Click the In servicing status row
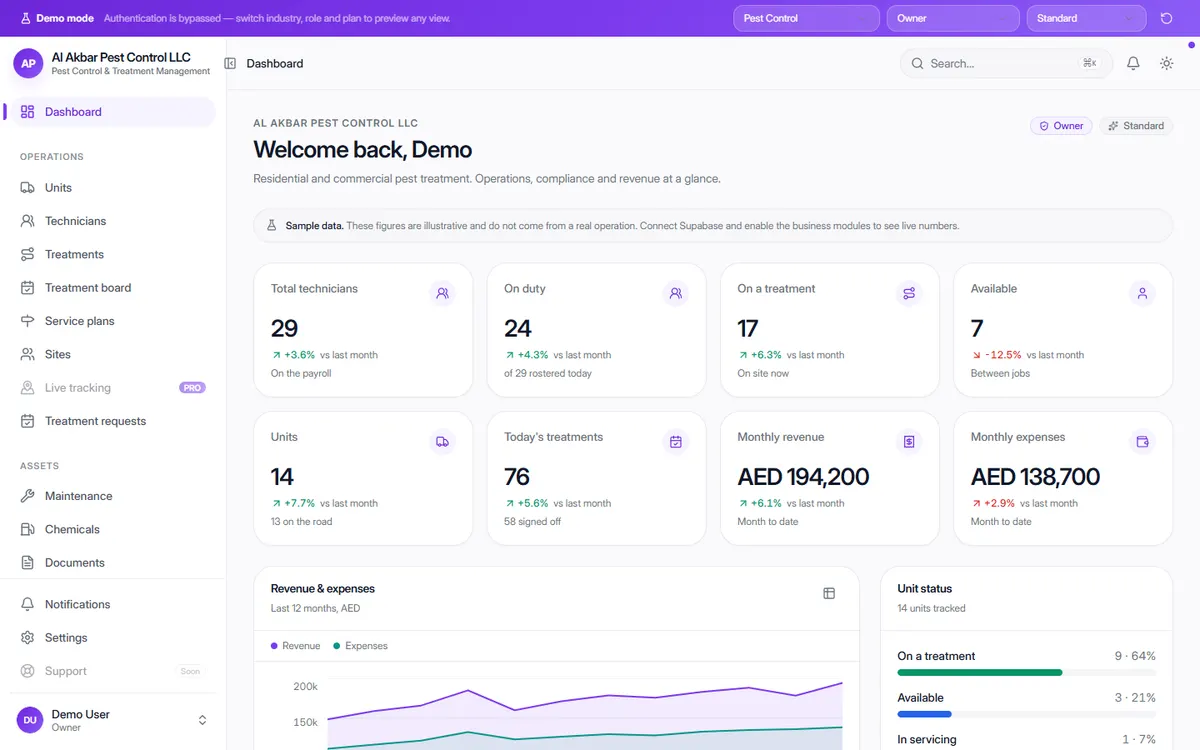This screenshot has height=750, width=1200. pos(1027,740)
